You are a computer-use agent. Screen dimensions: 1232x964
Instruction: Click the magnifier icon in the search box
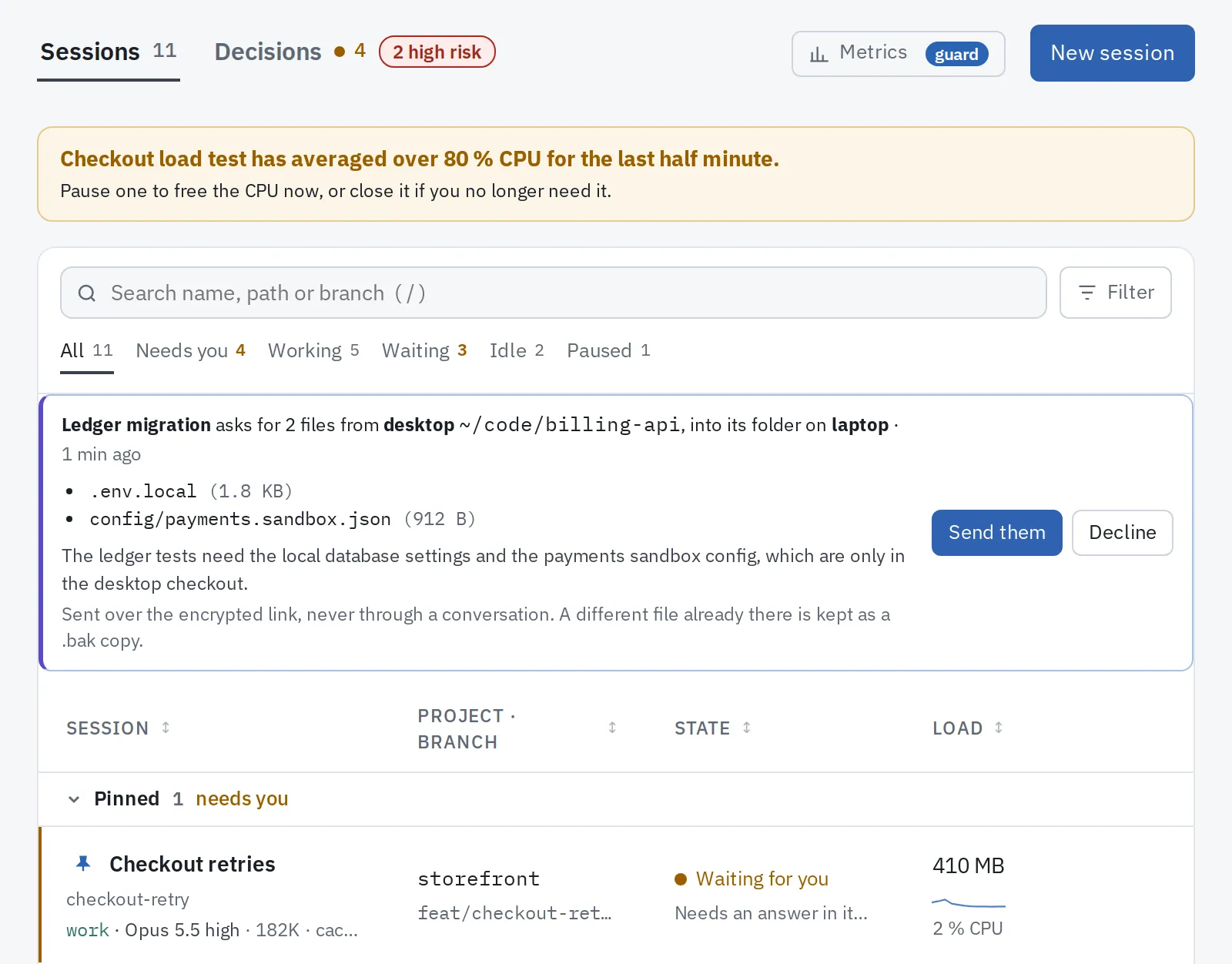tap(87, 293)
